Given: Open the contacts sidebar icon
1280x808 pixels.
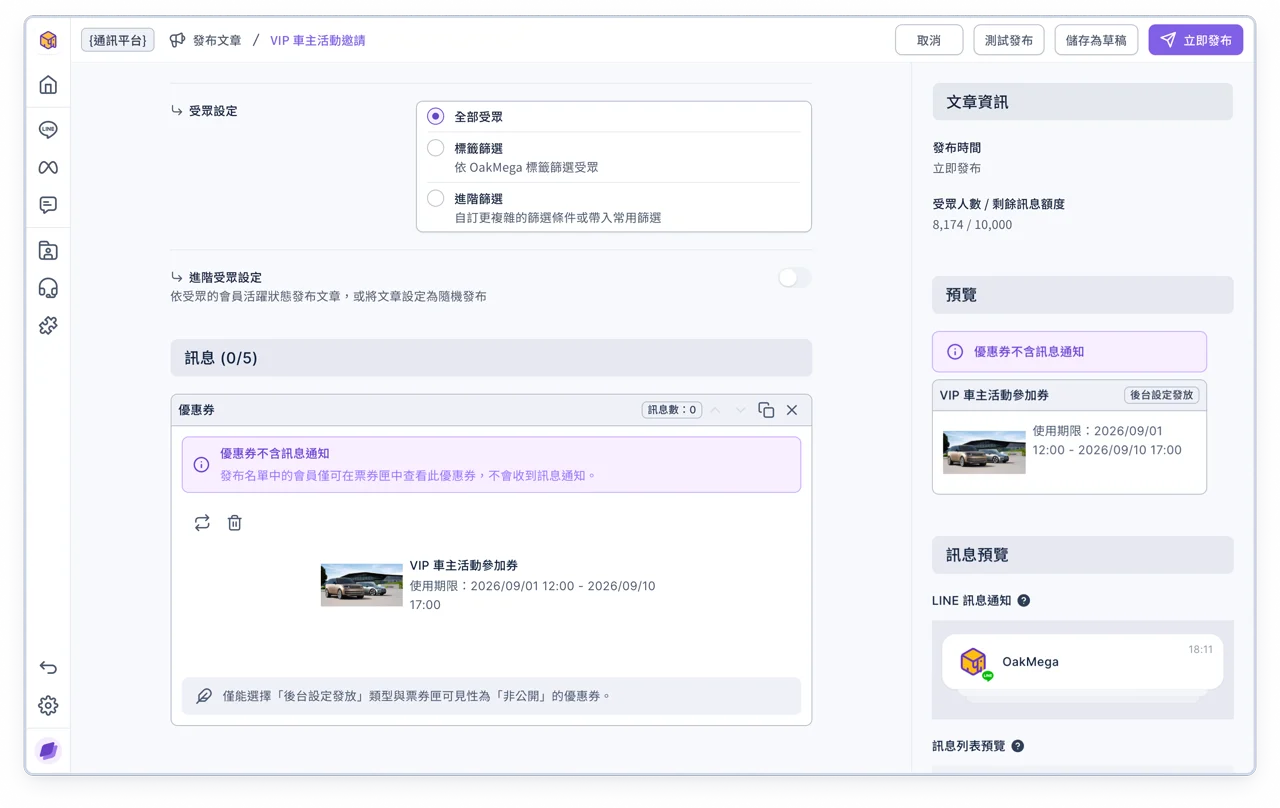Looking at the screenshot, I should coord(48,250).
